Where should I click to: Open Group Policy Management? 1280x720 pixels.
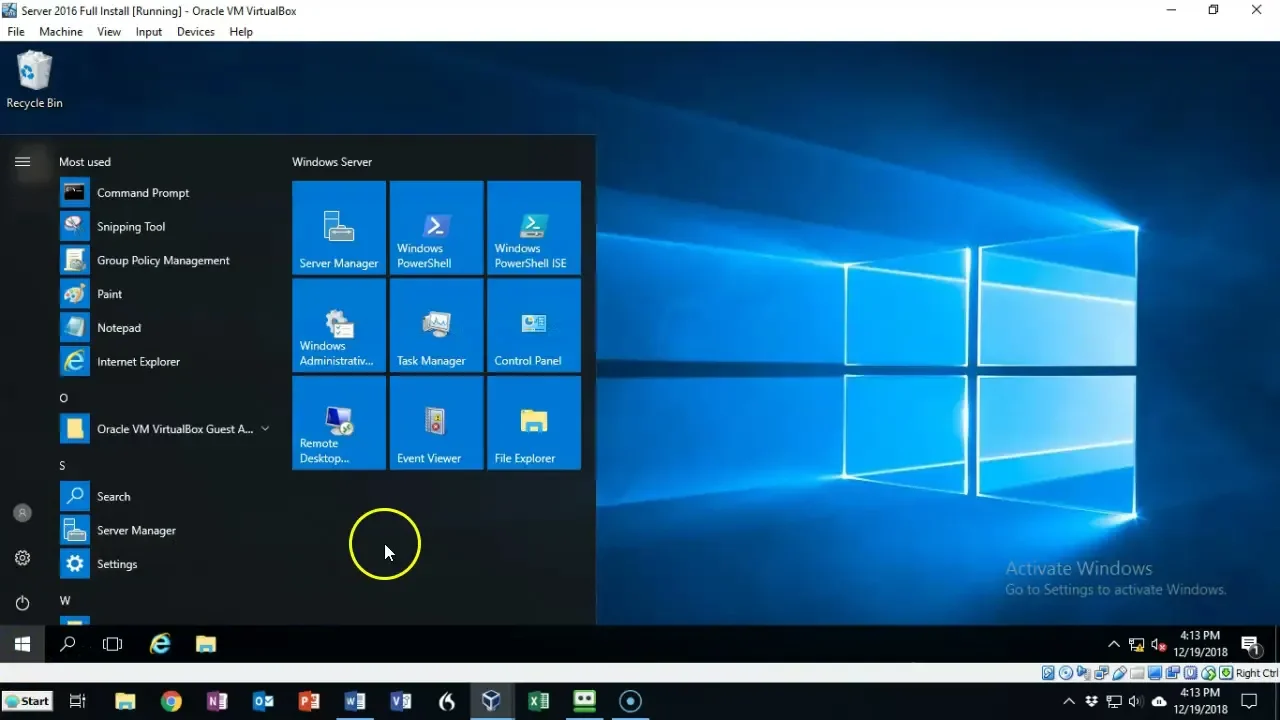(x=163, y=261)
